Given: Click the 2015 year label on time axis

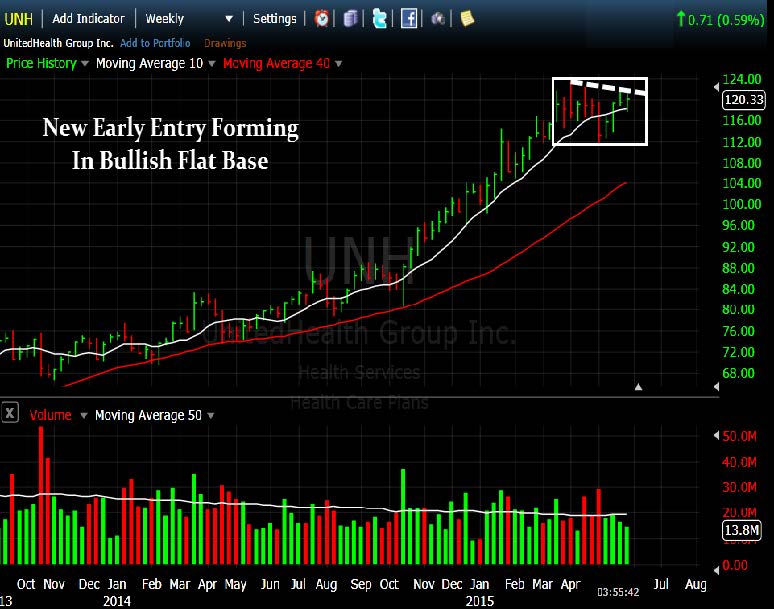Looking at the screenshot, I should 480,601.
